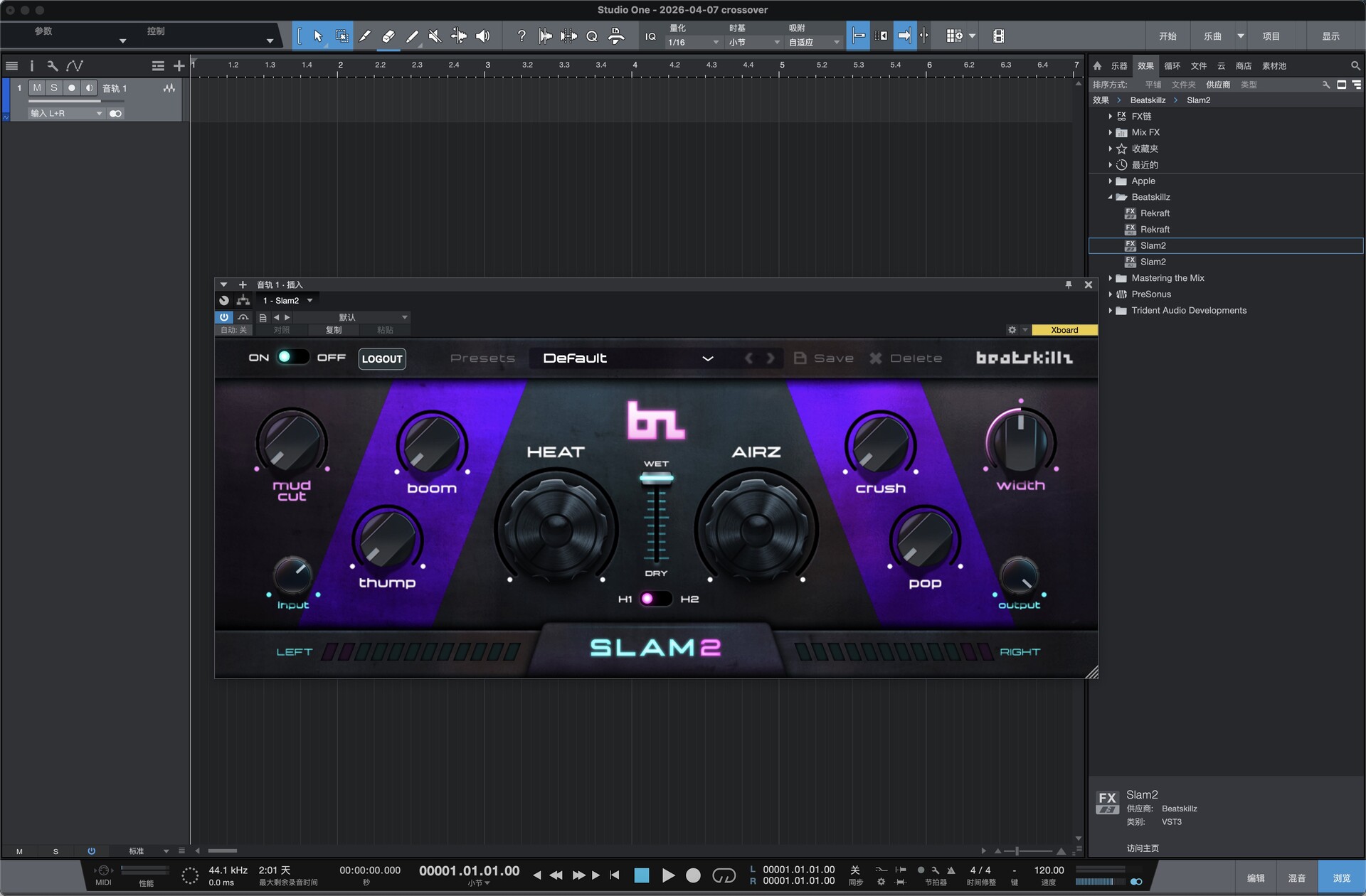1366x896 pixels.
Task: Open 1 - Slam2 insert slot dropdown
Action: [287, 301]
